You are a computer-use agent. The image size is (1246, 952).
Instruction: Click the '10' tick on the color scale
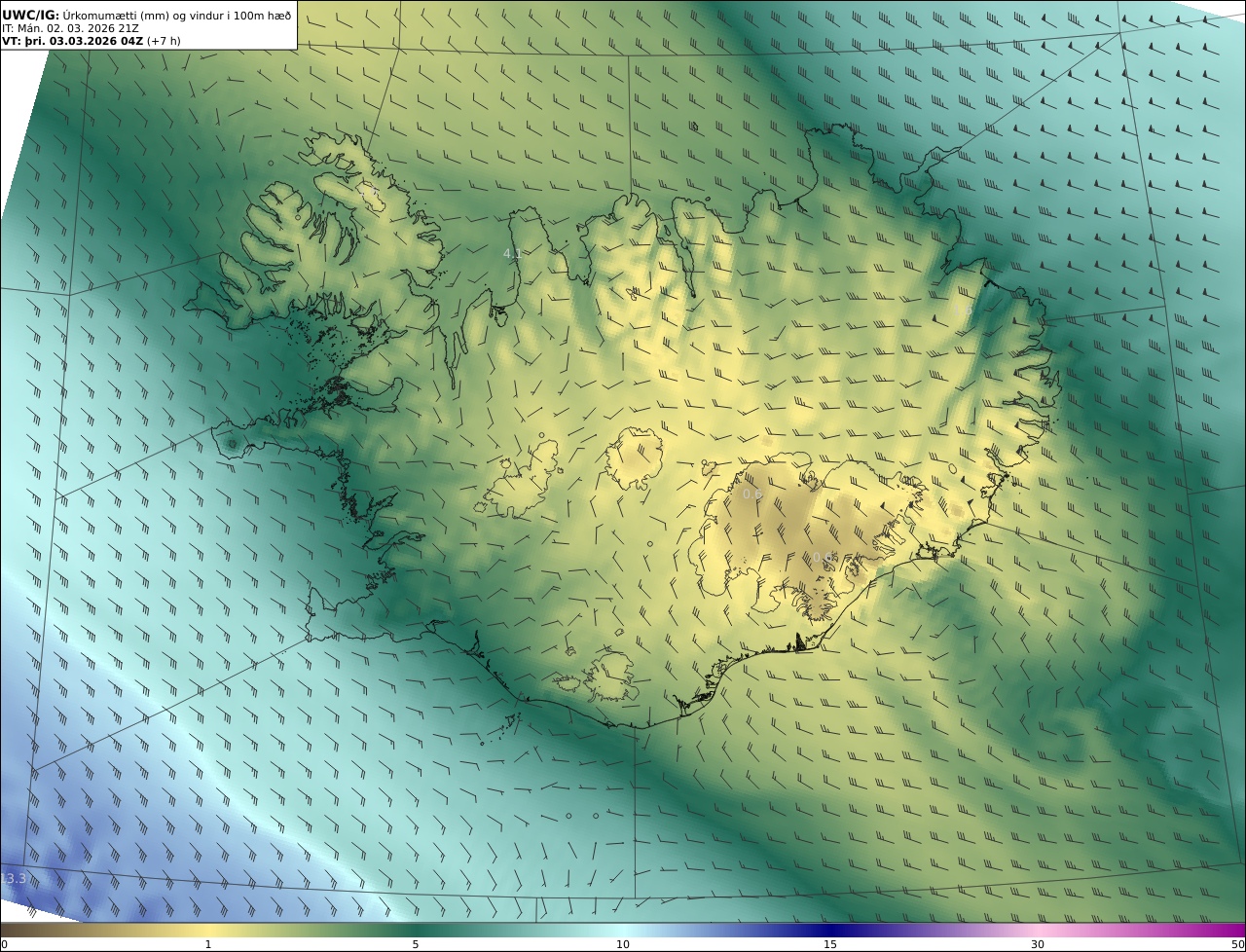tap(623, 944)
